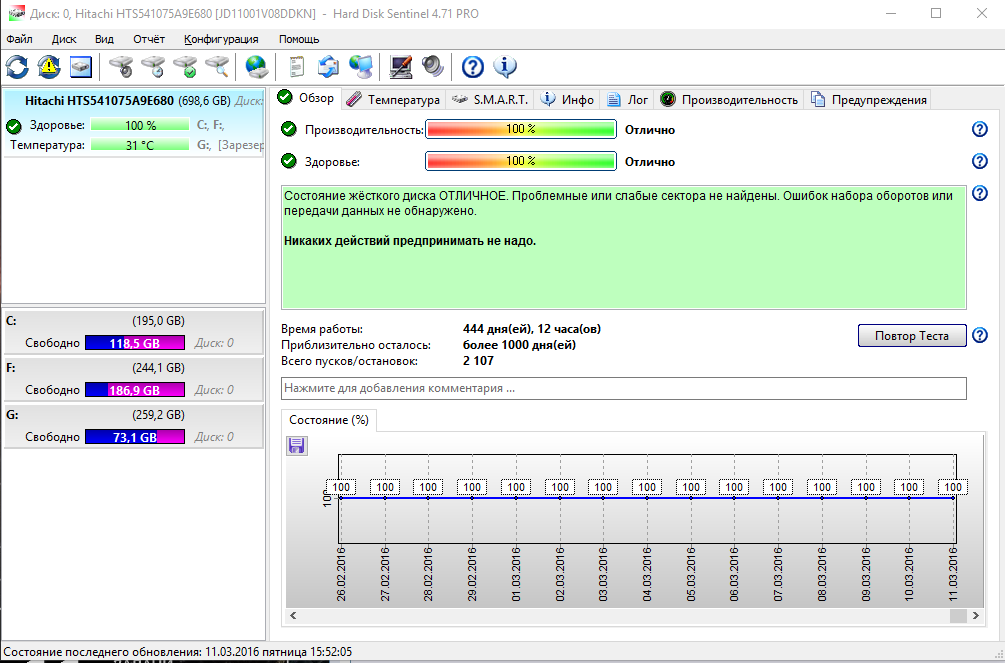Image resolution: width=1005 pixels, height=663 pixels.
Task: Open the Отчёт menu
Action: pos(149,39)
